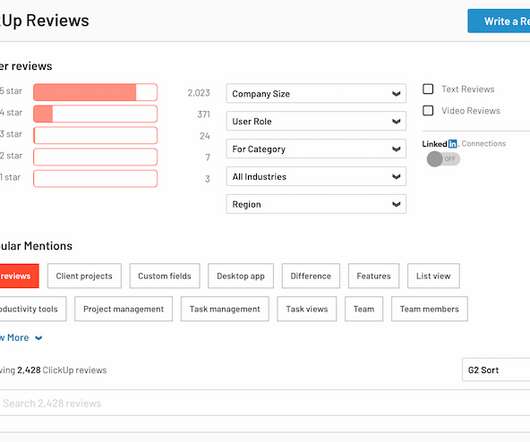Choose the Task management mention tag
Image resolution: width=530 pixels, height=442 pixels.
coord(225,309)
